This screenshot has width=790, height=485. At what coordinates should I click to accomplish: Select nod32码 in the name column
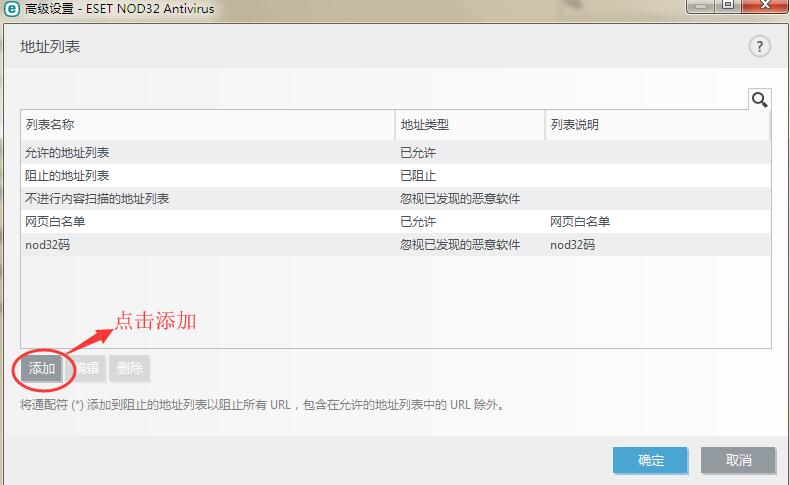point(47,245)
